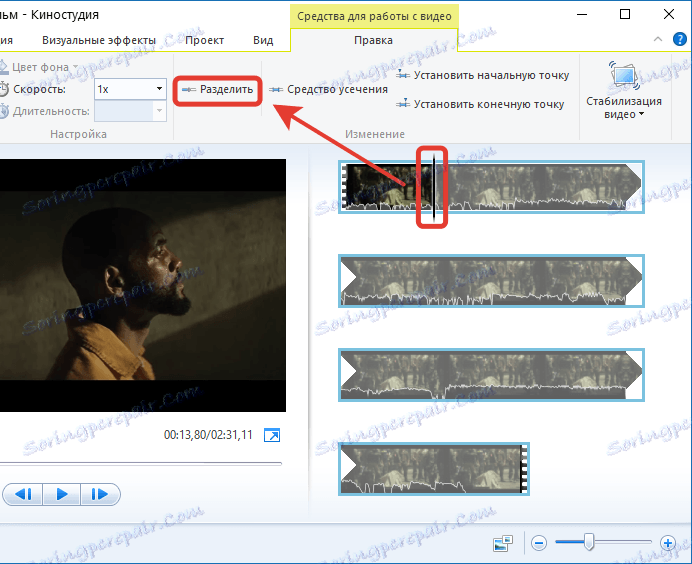The width and height of the screenshot is (692, 564).
Task: Open Стабилизация видео dropdown
Action: (624, 108)
